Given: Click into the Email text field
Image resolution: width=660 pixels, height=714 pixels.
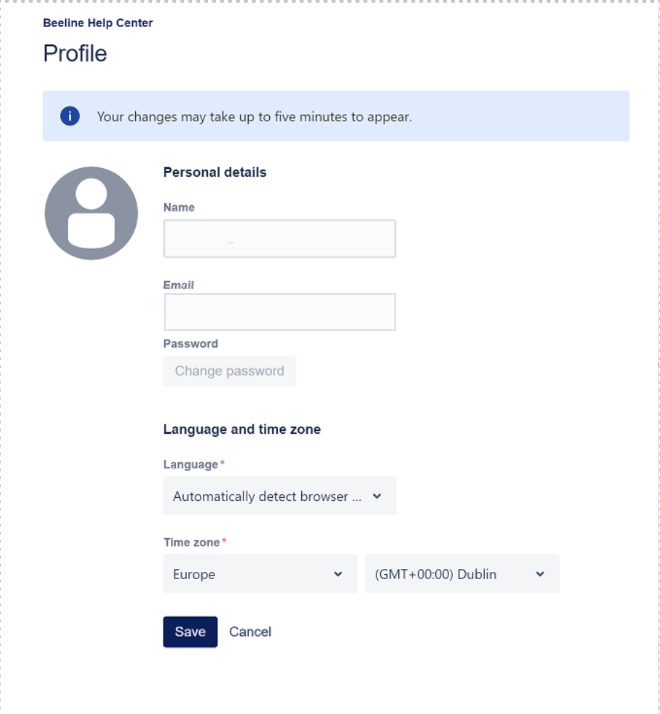Looking at the screenshot, I should point(279,312).
